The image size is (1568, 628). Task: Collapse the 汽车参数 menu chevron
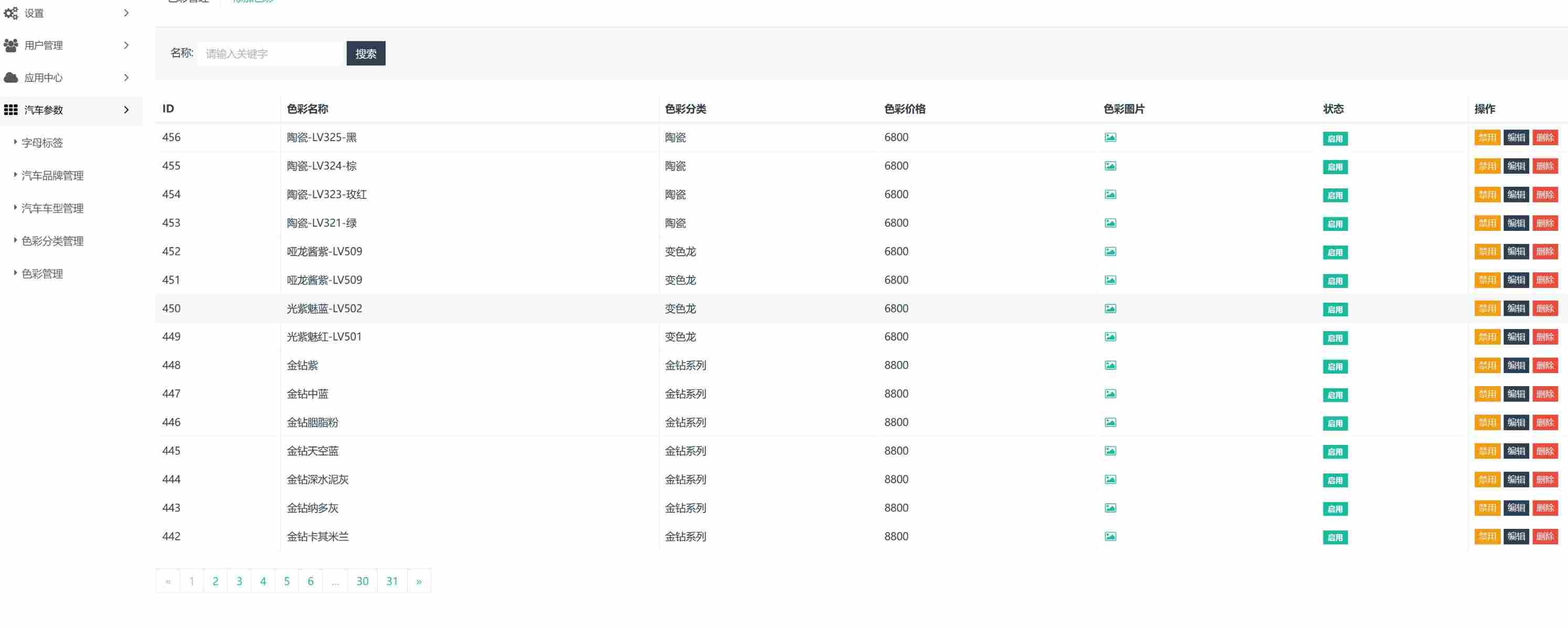(126, 110)
